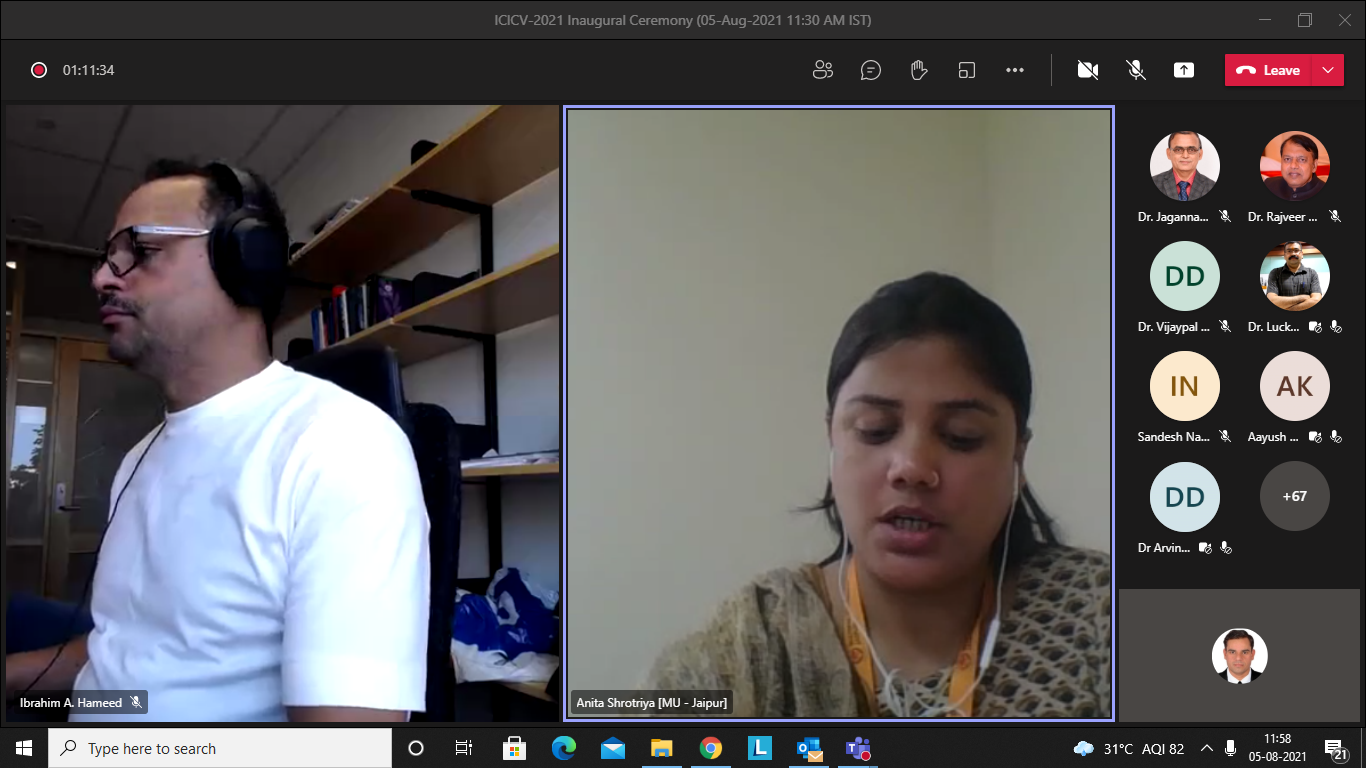Open Google Chrome from the taskbar

click(x=711, y=748)
